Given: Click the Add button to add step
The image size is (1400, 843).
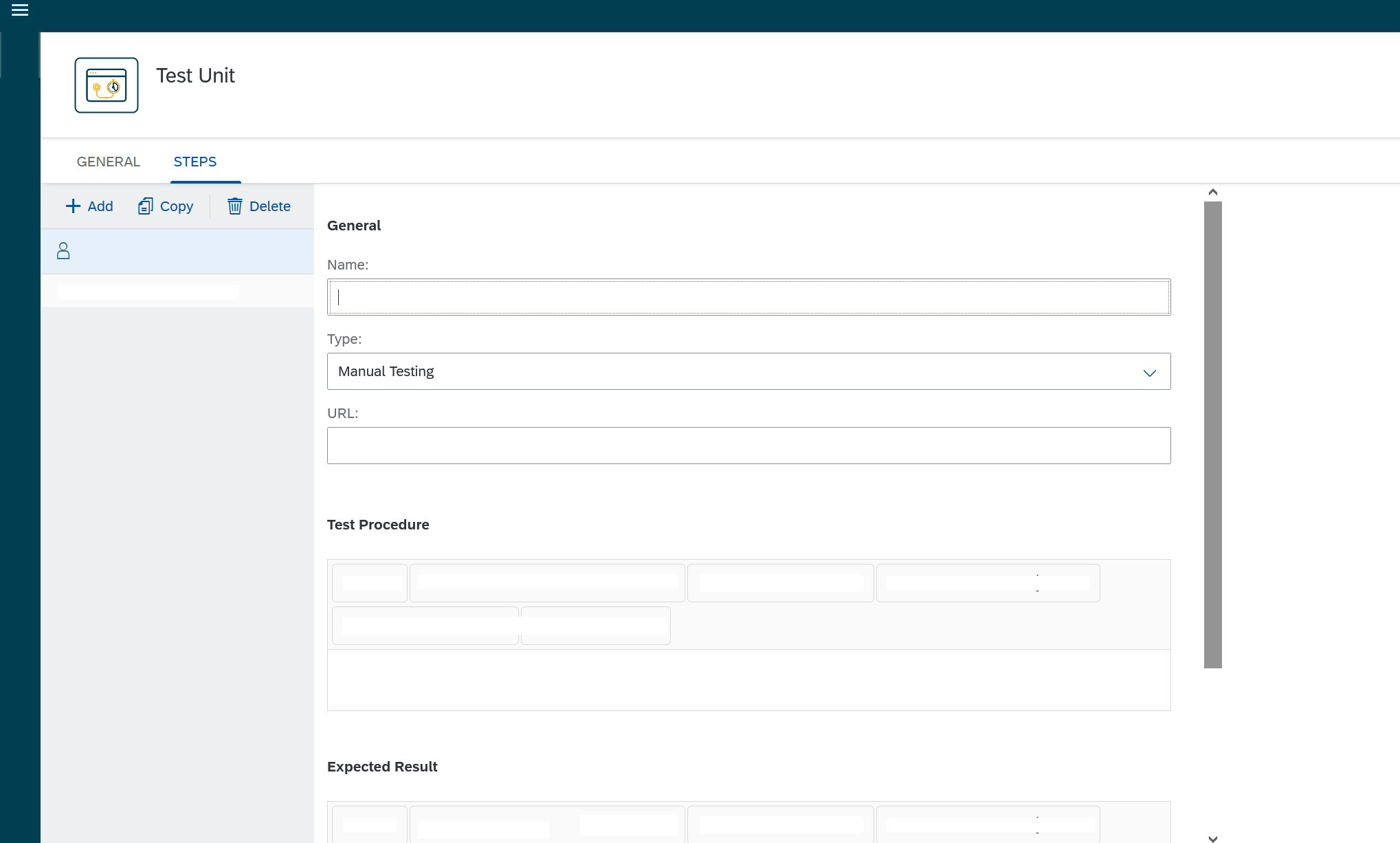Looking at the screenshot, I should click(x=89, y=206).
